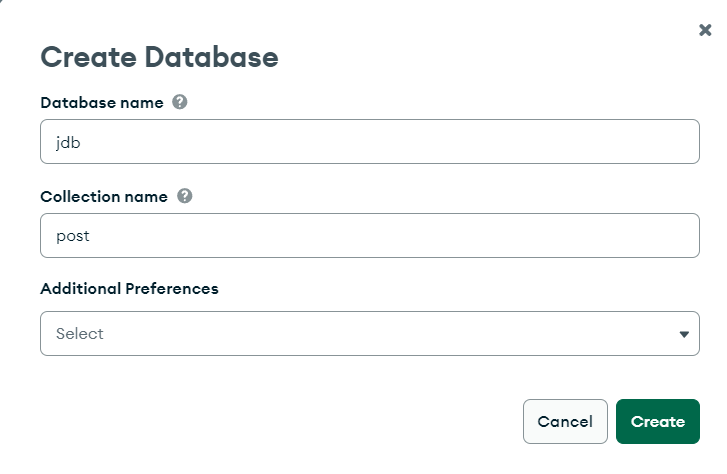
Task: Open help tooltip beside Collection name
Action: (x=185, y=196)
